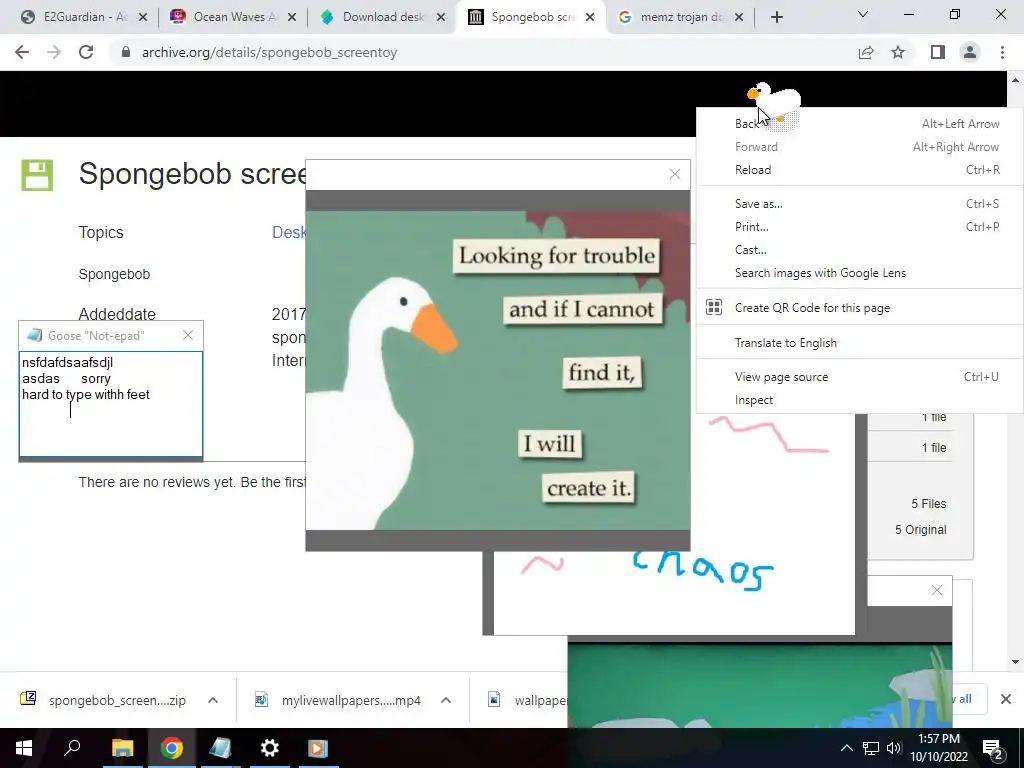The image size is (1024, 768).
Task: Open File Explorer from the taskbar
Action: (122, 748)
